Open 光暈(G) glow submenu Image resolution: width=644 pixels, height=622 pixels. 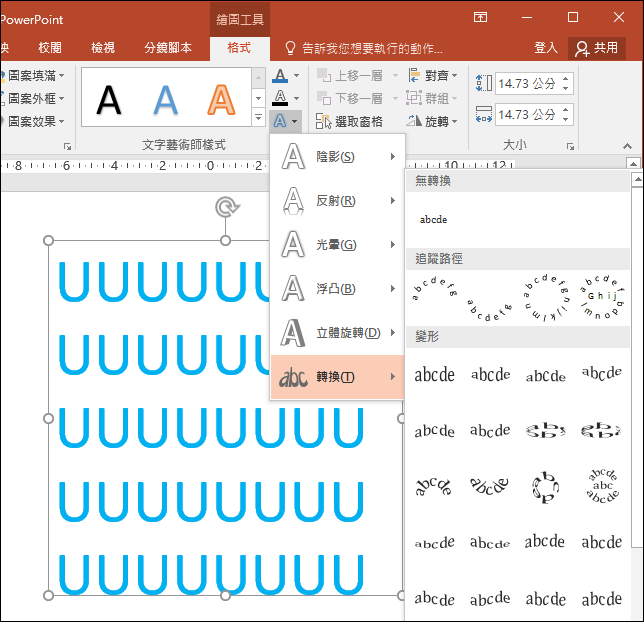337,244
